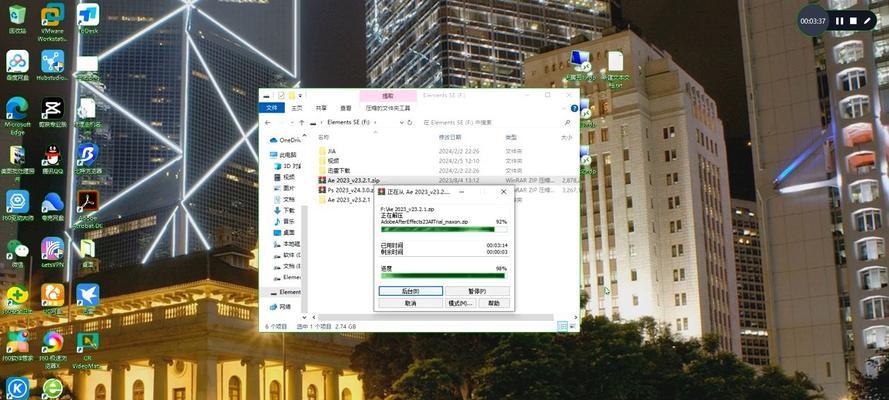The image size is (889, 400).
Task: Stop the screen recording
Action: (853, 21)
